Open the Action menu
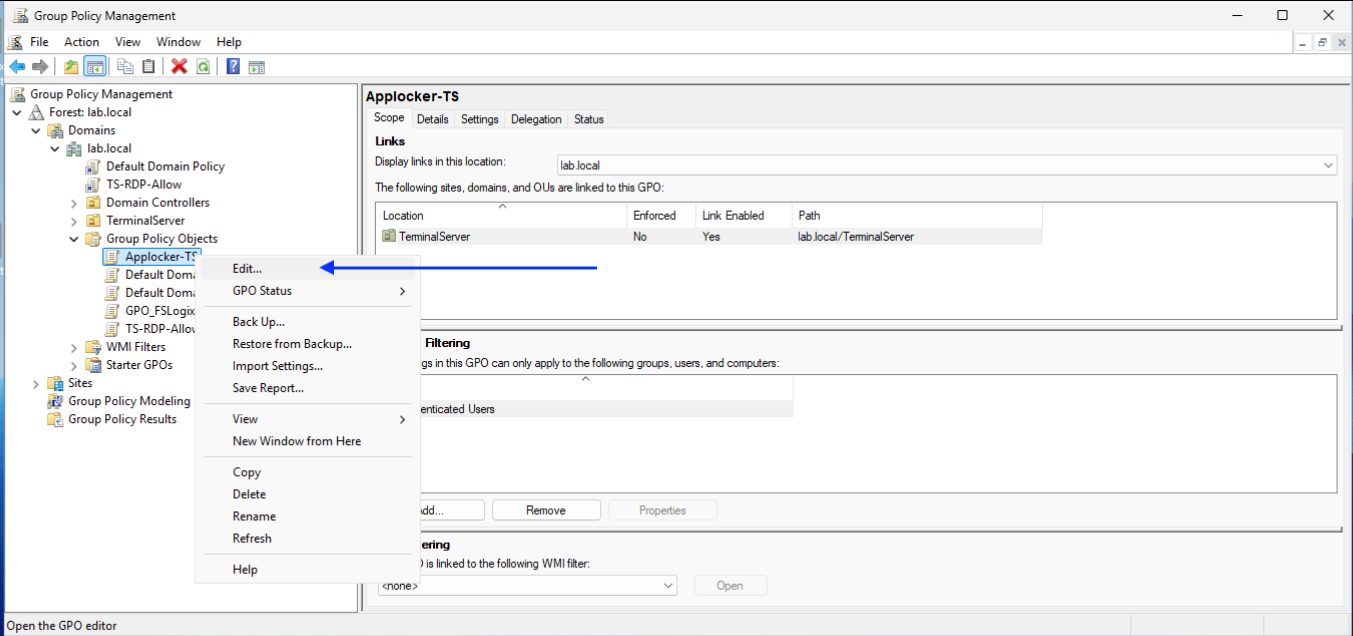The height and width of the screenshot is (636, 1353). (x=82, y=42)
